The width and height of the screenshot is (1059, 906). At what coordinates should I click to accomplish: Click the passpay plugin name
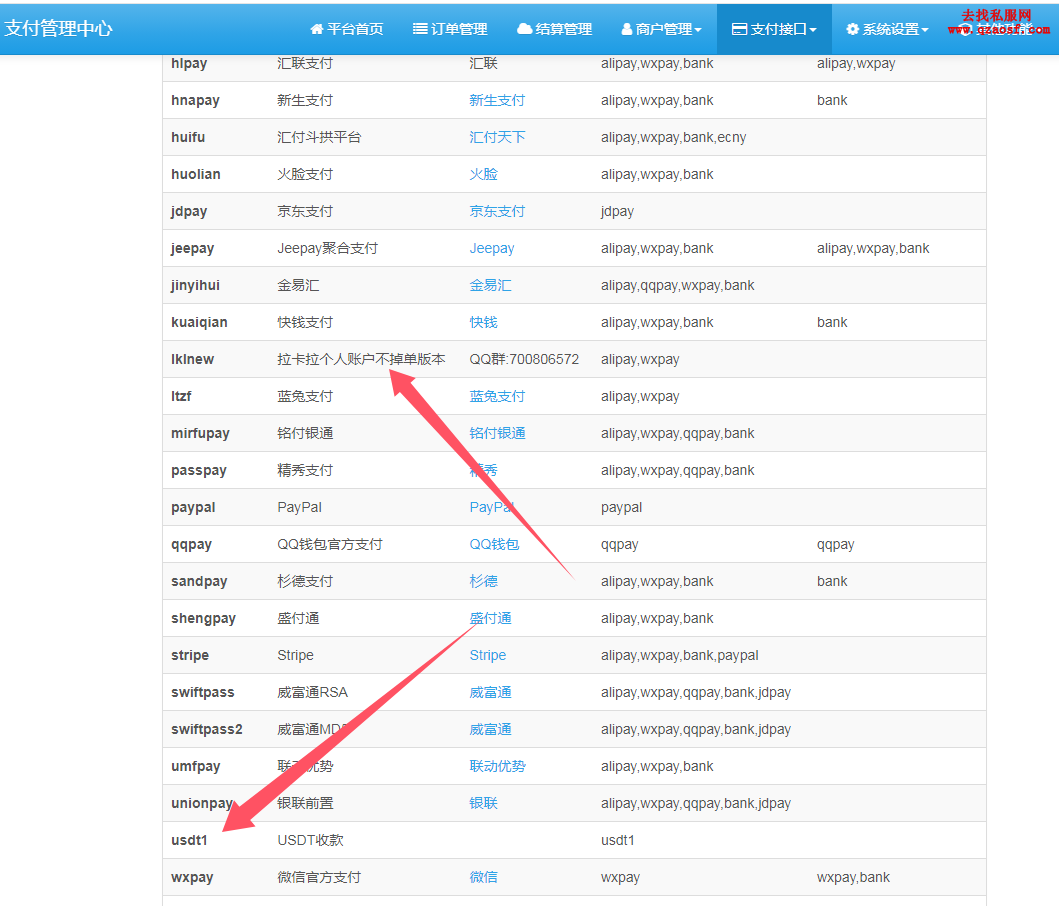click(x=199, y=471)
